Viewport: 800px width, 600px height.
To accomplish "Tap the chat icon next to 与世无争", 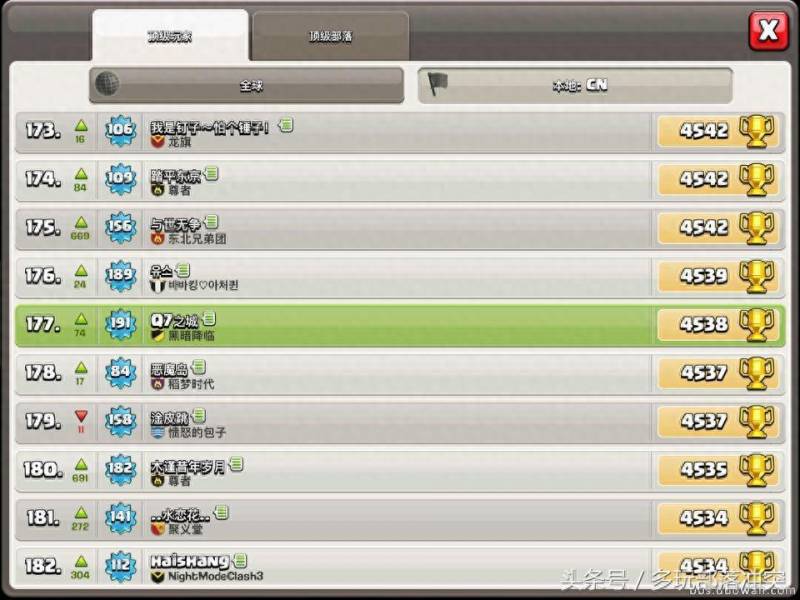I will 211,222.
